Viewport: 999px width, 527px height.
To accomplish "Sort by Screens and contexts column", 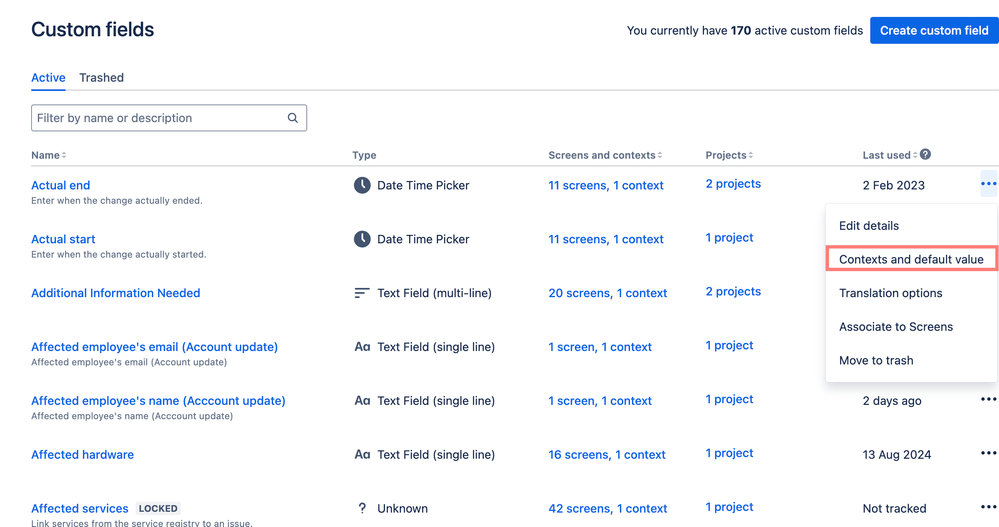I will [x=605, y=155].
